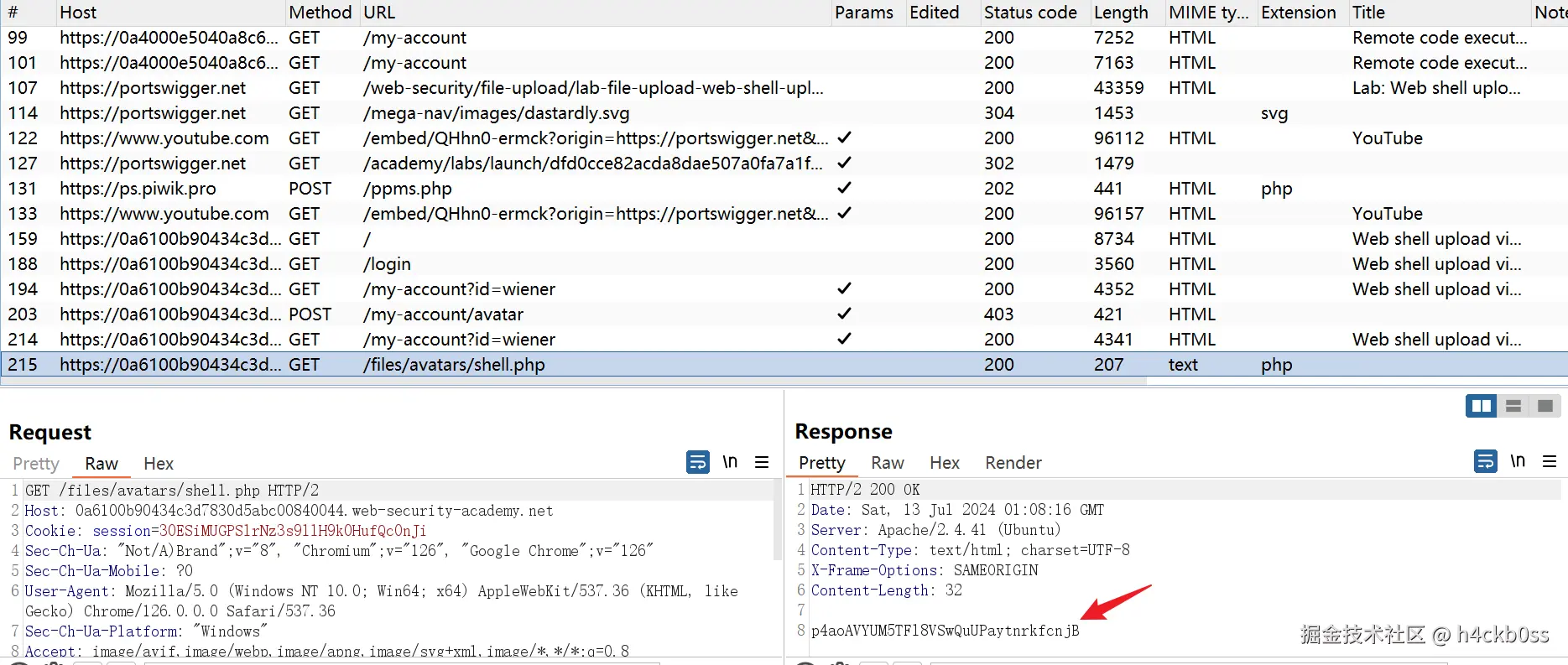Switch to Hex tab in Response pane
The height and width of the screenshot is (665, 1568).
[945, 463]
